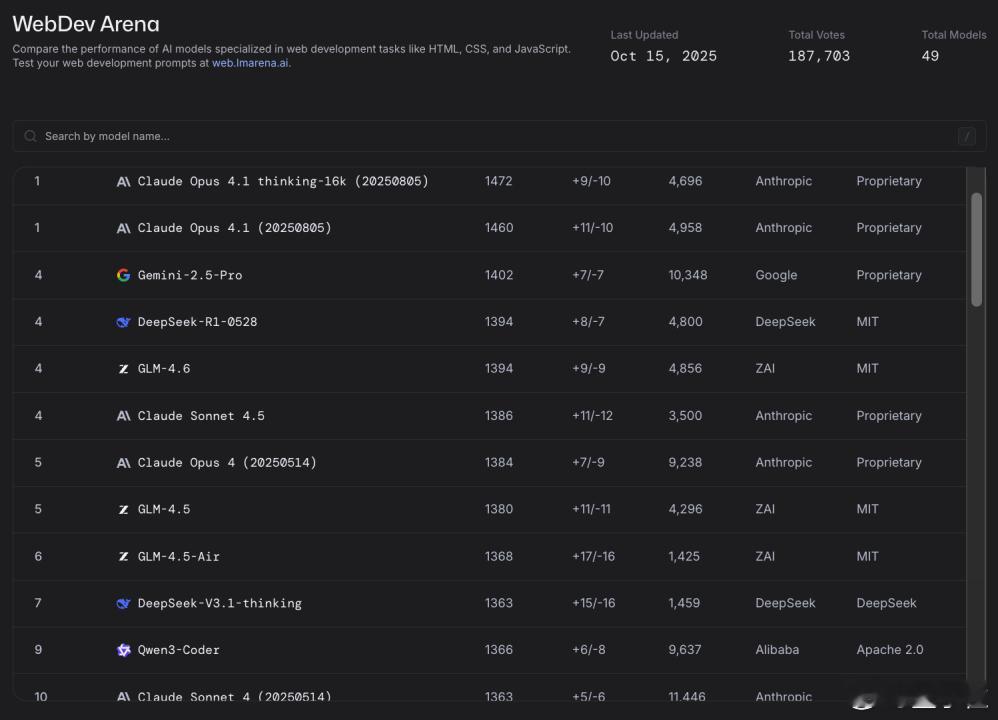Click the Google logo next to Gemini-2.5-Pro
The width and height of the screenshot is (998, 720).
click(x=123, y=275)
